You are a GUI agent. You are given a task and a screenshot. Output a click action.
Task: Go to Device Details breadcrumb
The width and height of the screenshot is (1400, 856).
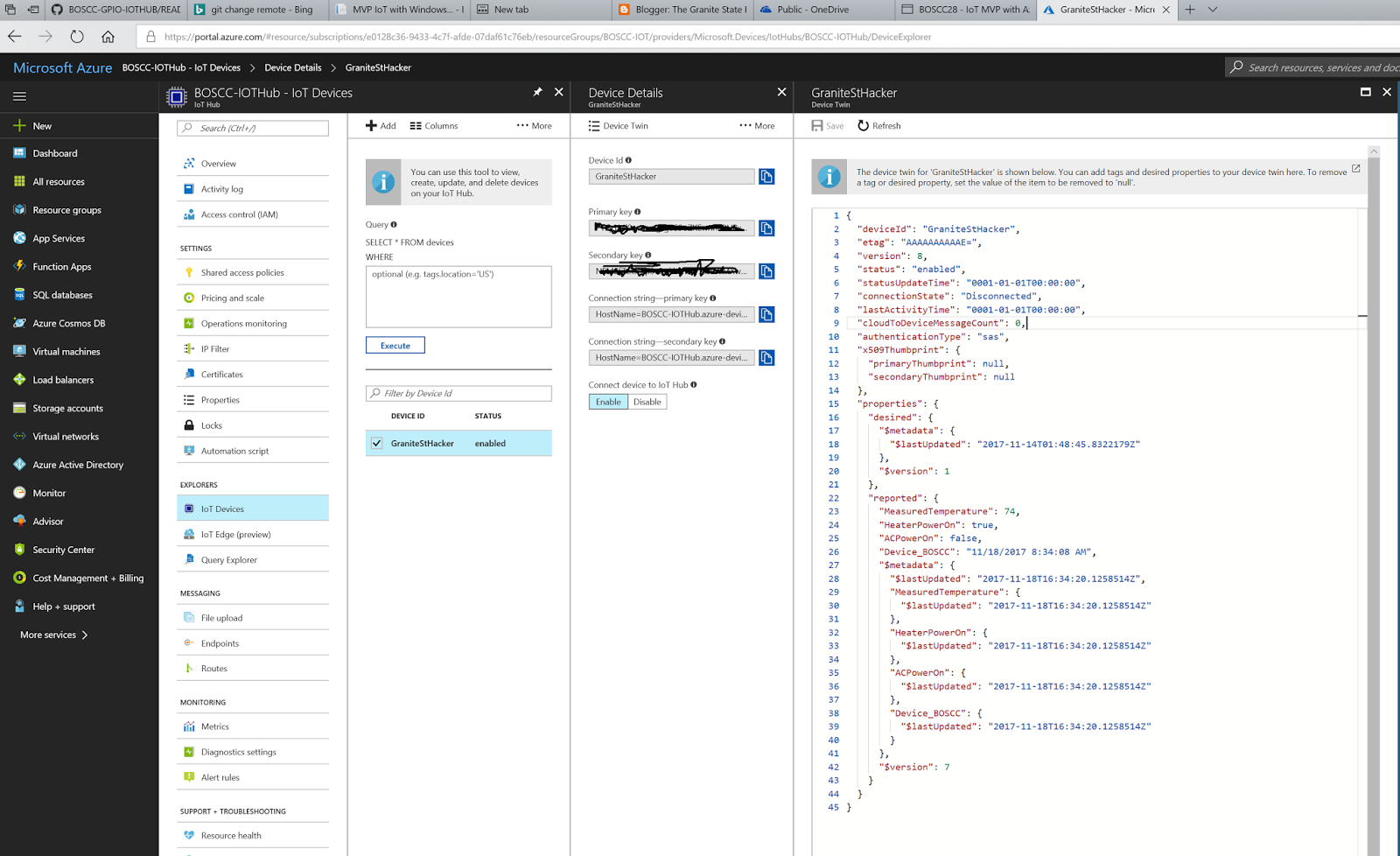coord(293,67)
